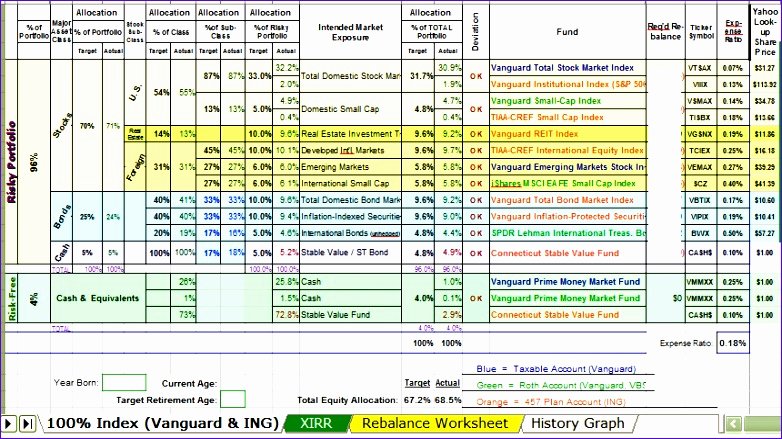Select the Real Estate Investment Trust exposure cell
This screenshot has height=439, width=782.
pos(351,134)
